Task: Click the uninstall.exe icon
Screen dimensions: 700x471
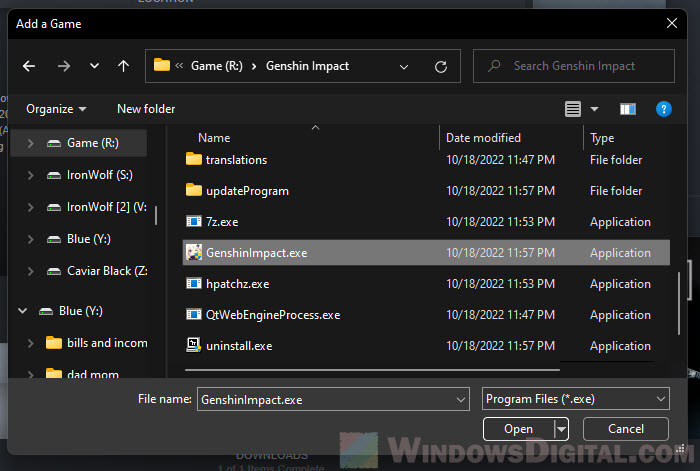Action: tap(194, 345)
